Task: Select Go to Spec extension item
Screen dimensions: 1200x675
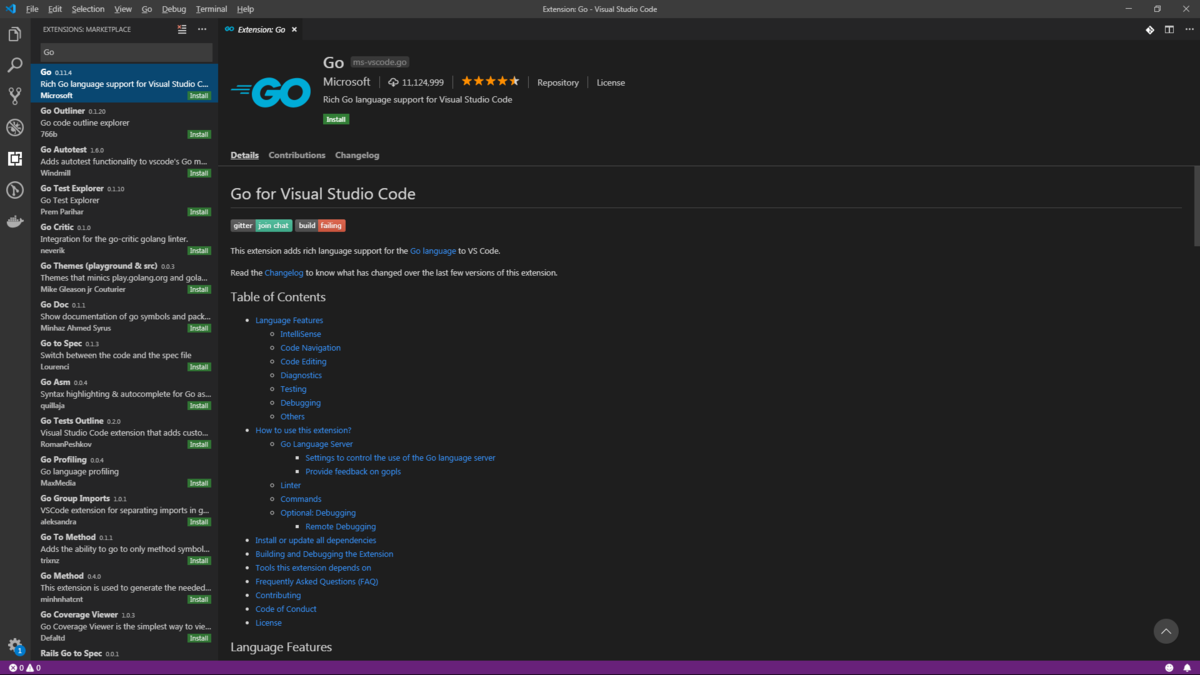Action: [124, 355]
